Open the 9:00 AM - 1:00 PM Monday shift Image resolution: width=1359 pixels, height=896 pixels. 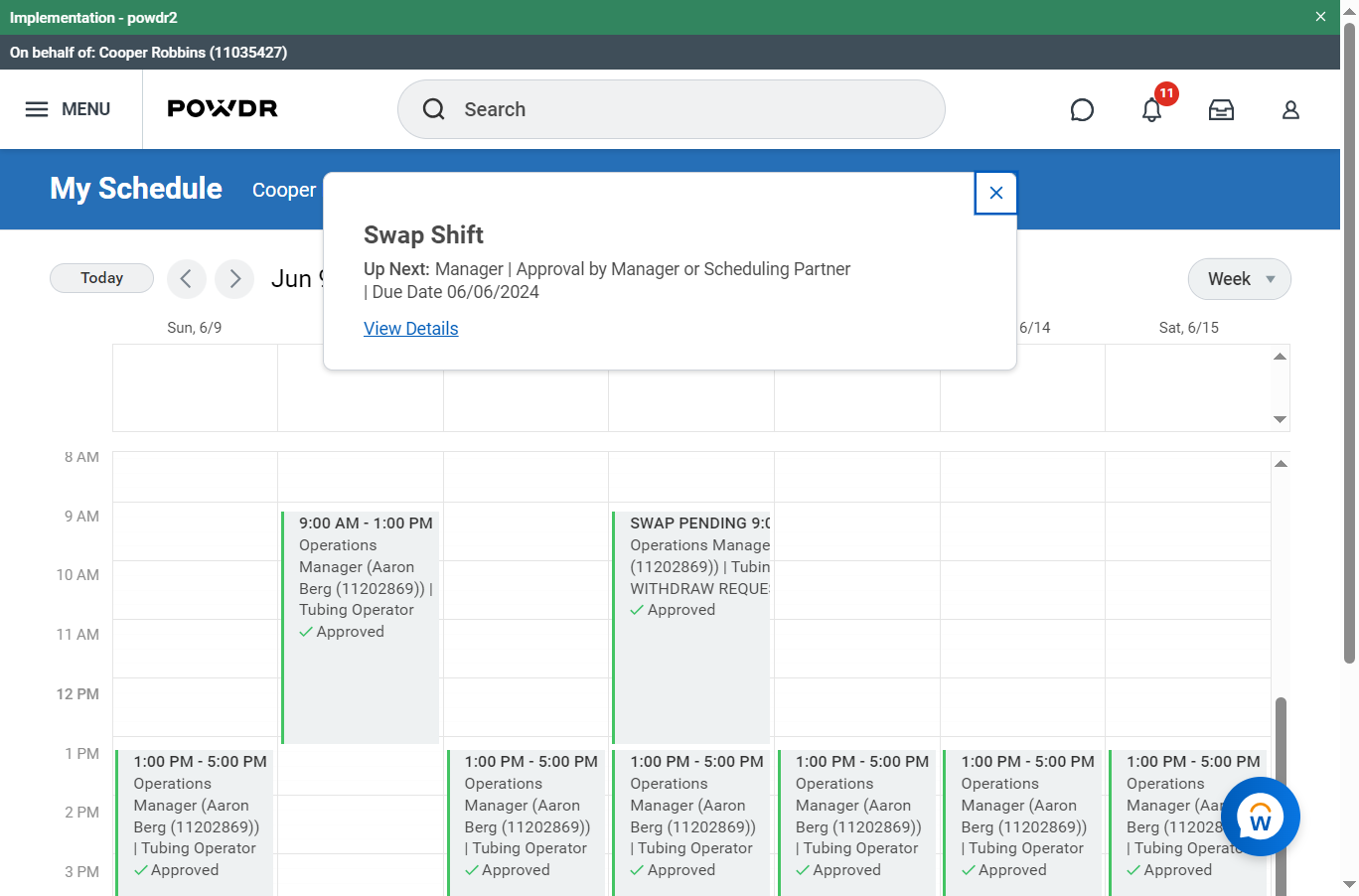pyautogui.click(x=361, y=628)
